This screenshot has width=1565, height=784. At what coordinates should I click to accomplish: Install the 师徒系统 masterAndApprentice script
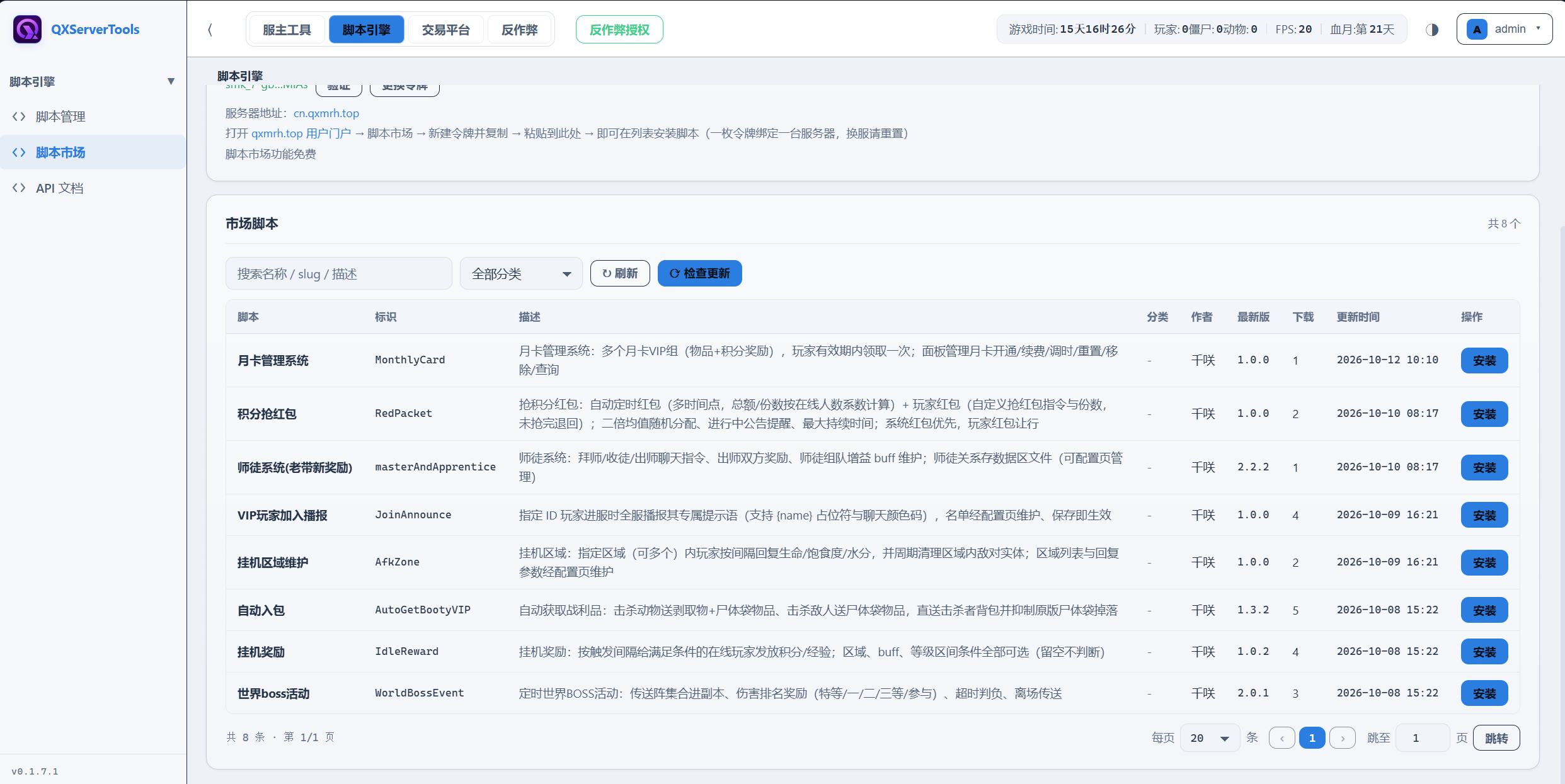(x=1484, y=467)
